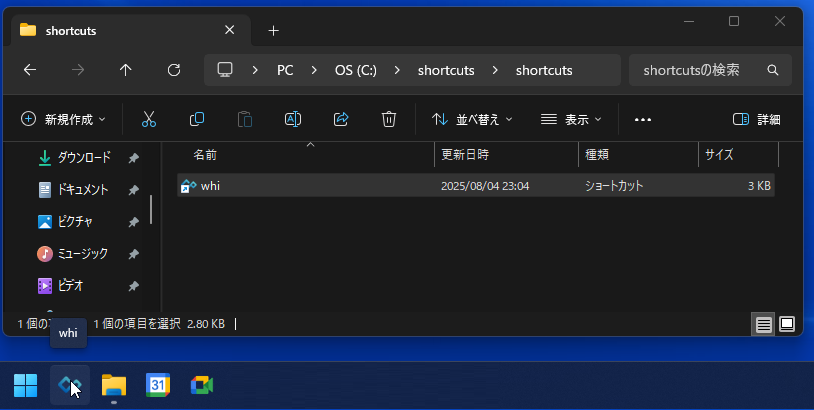The width and height of the screenshot is (814, 410).
Task: Click the 2025/08/04 23:04 date cell
Action: tap(485, 186)
